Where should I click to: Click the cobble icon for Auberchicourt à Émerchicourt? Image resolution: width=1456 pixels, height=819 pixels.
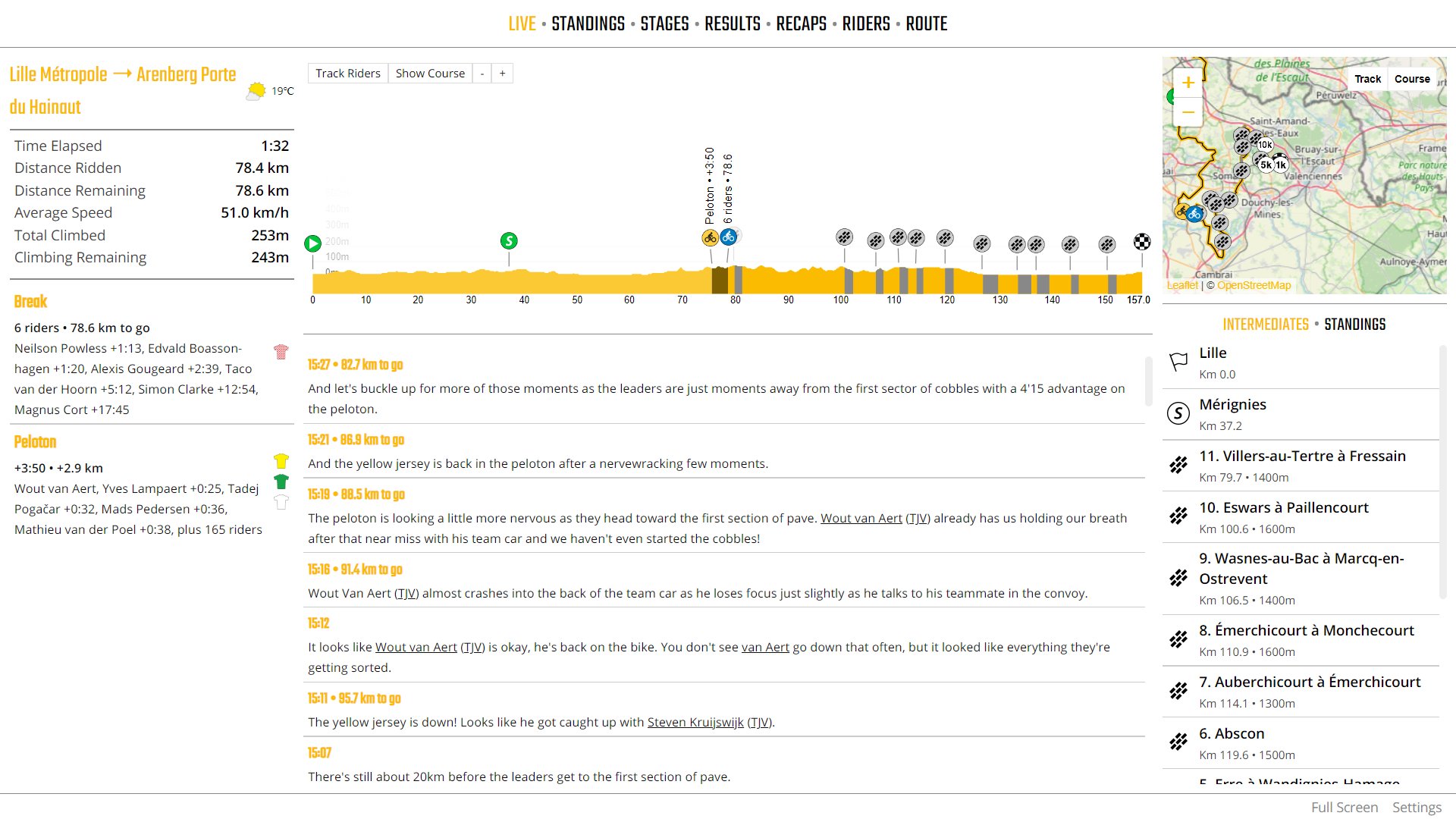tap(1178, 691)
